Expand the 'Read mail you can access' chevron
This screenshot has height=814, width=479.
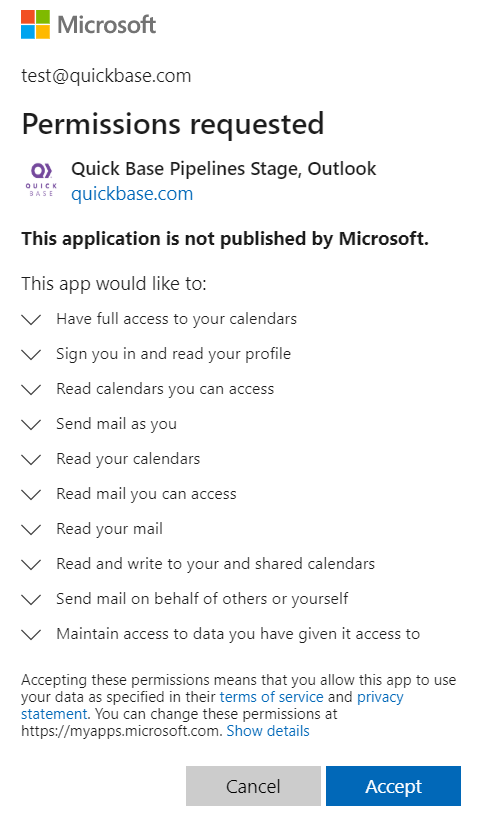(32, 495)
